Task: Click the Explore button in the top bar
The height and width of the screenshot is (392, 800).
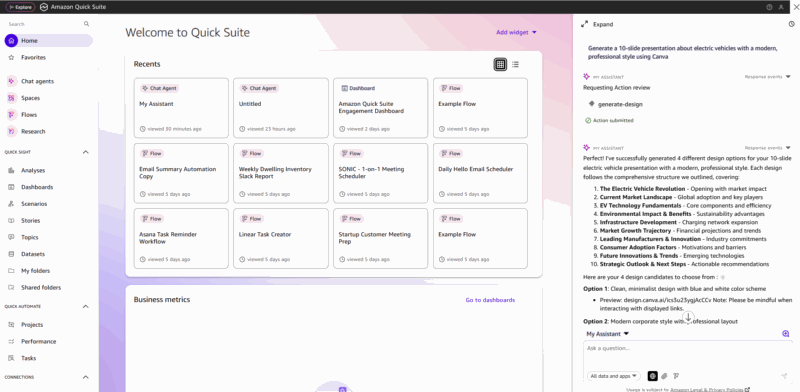Action: [20, 7]
